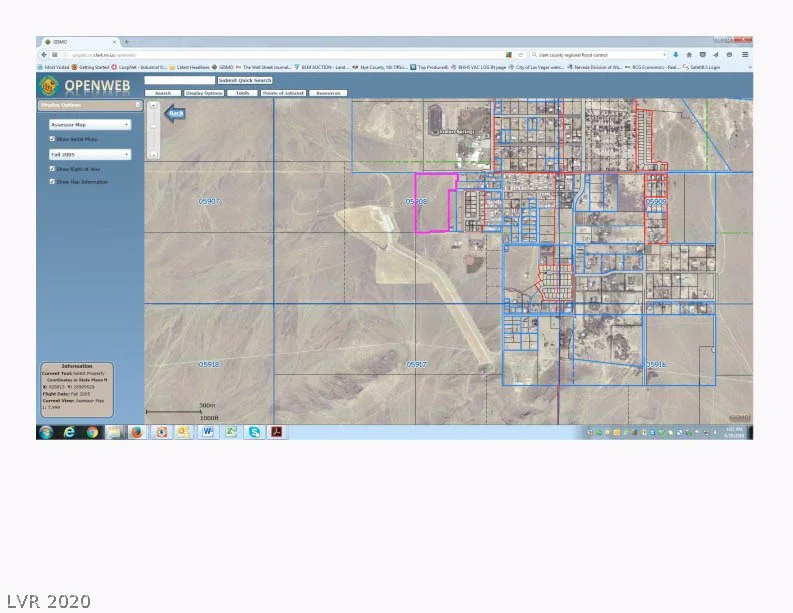The image size is (793, 613).
Task: Open the Tools menu
Action: tap(242, 93)
